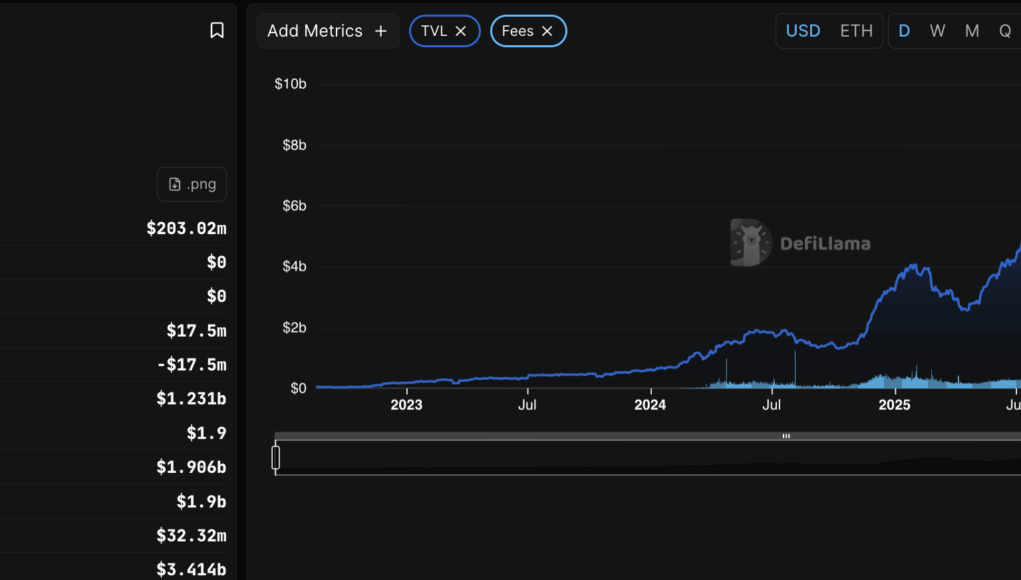Remove the Fees metric chip
Viewport: 1021px width, 580px height.
pyautogui.click(x=547, y=31)
